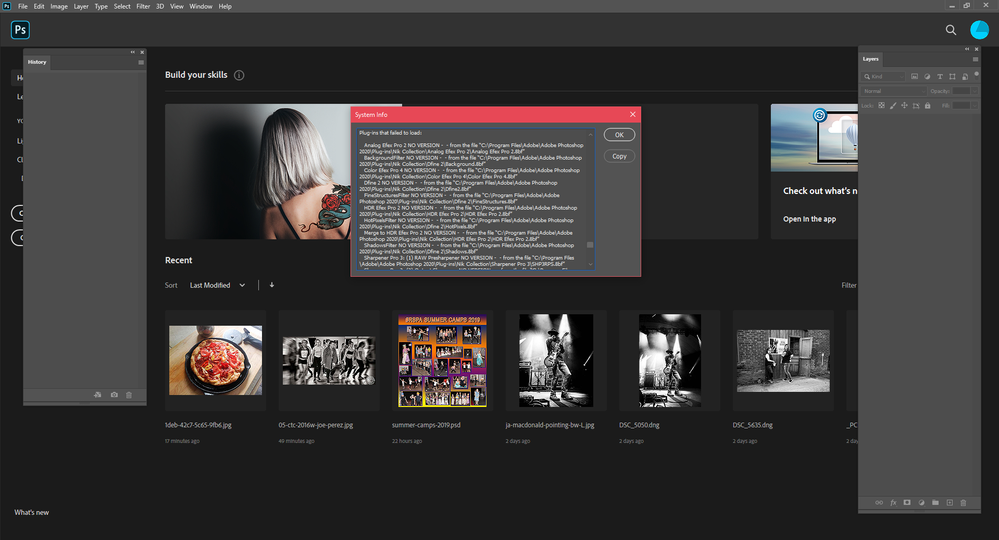Open the Layers panel menu icon
999x540 pixels.
click(975, 59)
